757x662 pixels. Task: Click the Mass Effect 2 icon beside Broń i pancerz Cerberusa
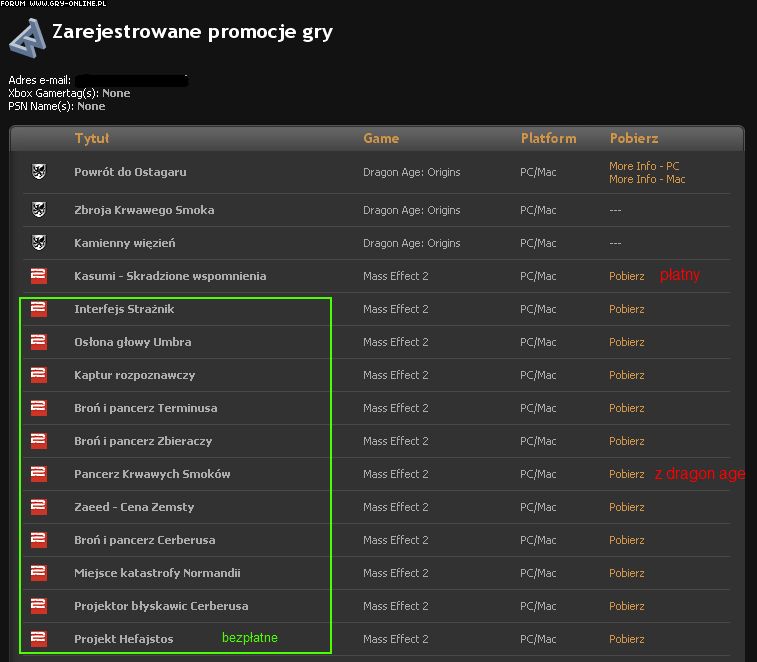[x=39, y=539]
